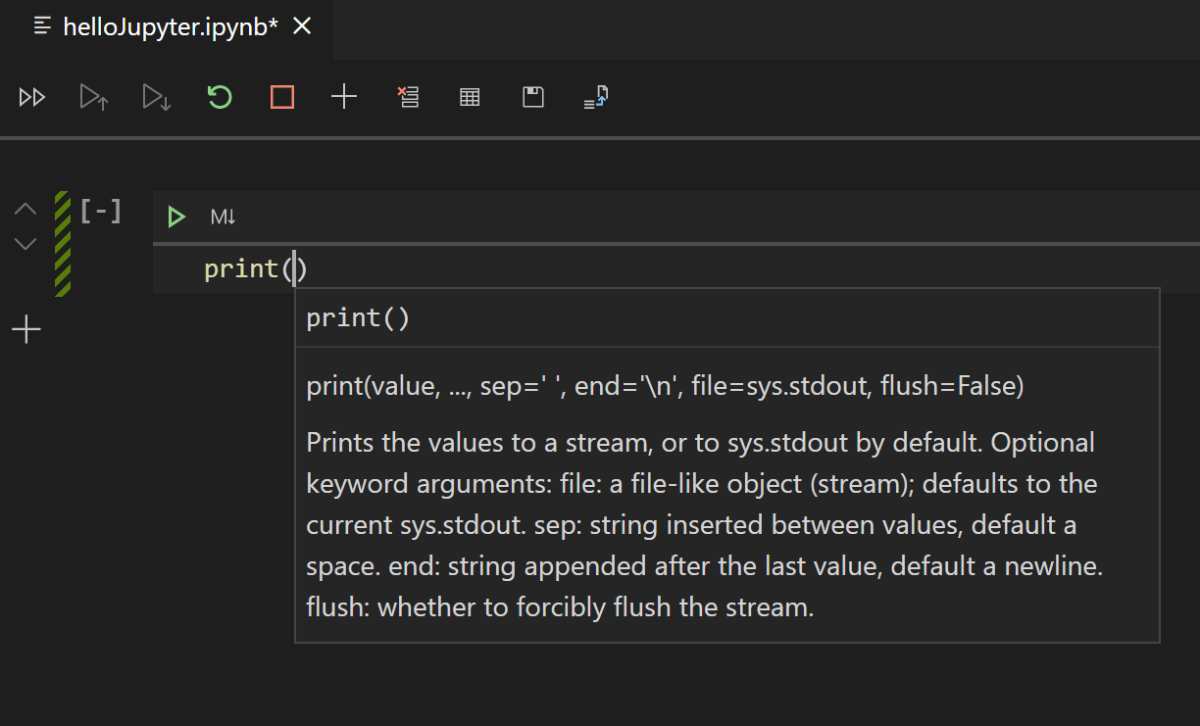Insert a cell below using the sidebar plus
The height and width of the screenshot is (726, 1200).
click(x=25, y=328)
